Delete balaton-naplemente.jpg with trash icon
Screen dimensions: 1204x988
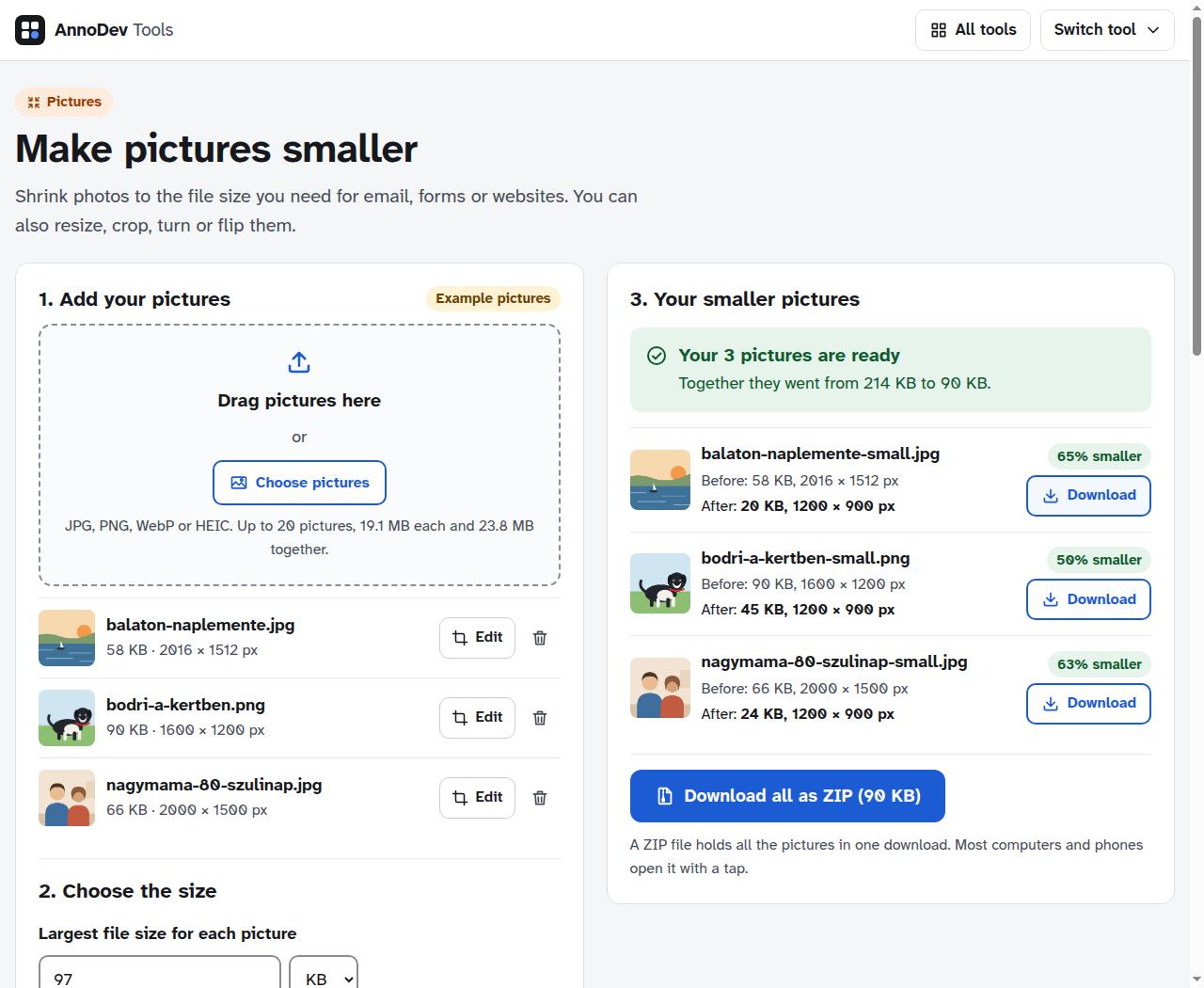tap(540, 638)
